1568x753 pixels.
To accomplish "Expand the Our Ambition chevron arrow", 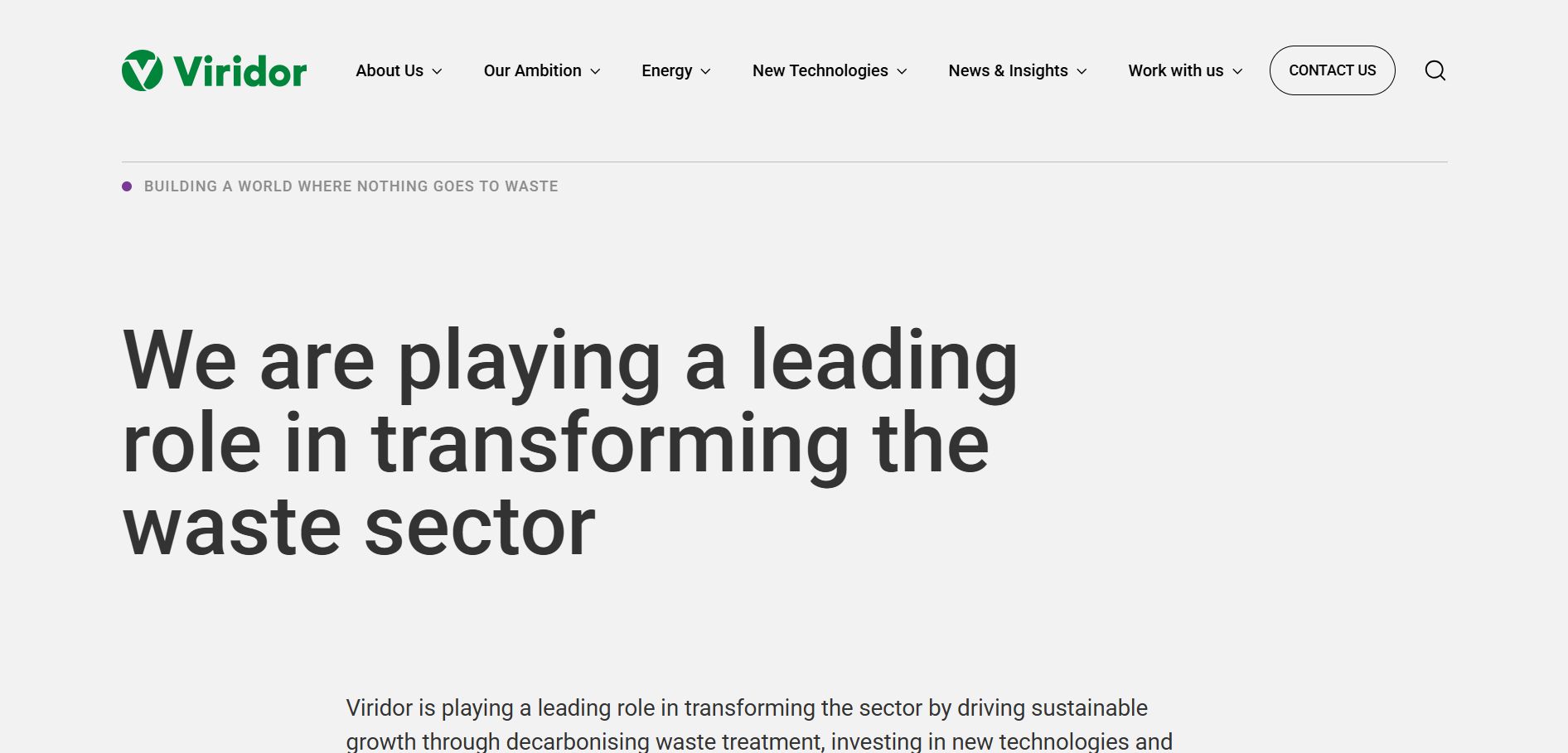I will tap(595, 71).
